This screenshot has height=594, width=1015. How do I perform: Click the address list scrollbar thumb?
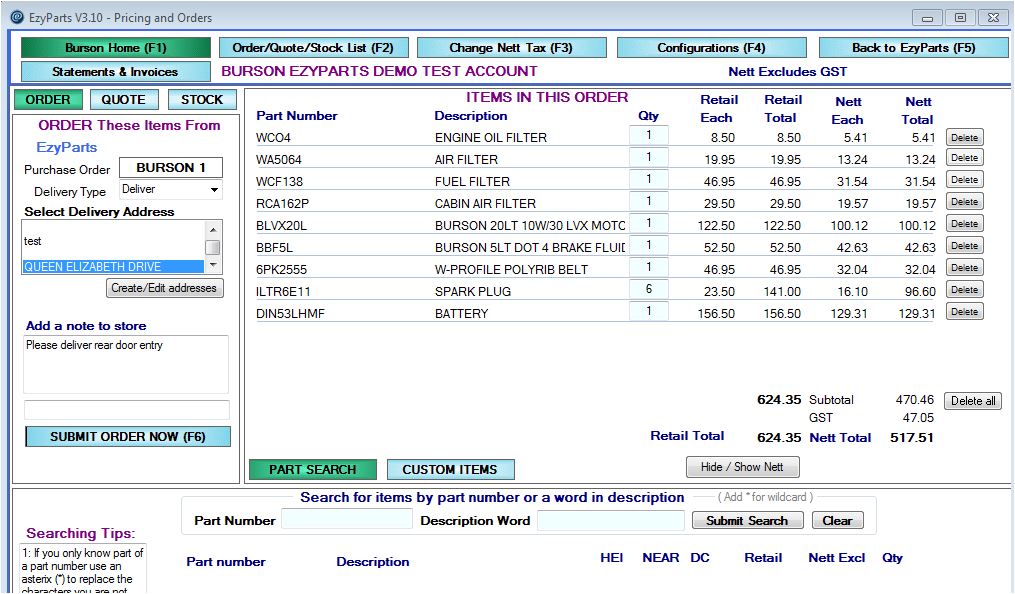pos(213,247)
